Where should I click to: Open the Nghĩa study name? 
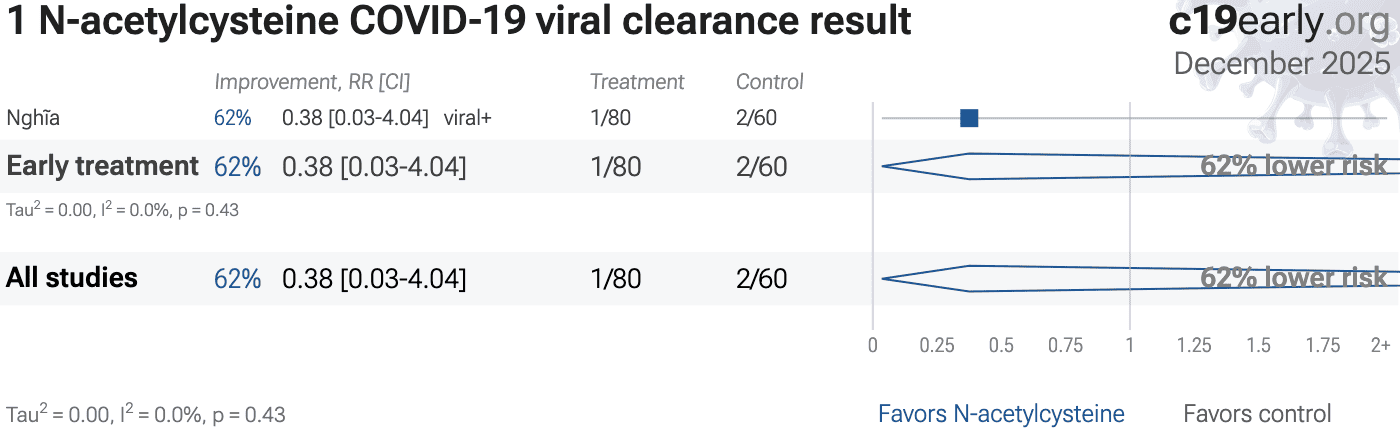(33, 118)
